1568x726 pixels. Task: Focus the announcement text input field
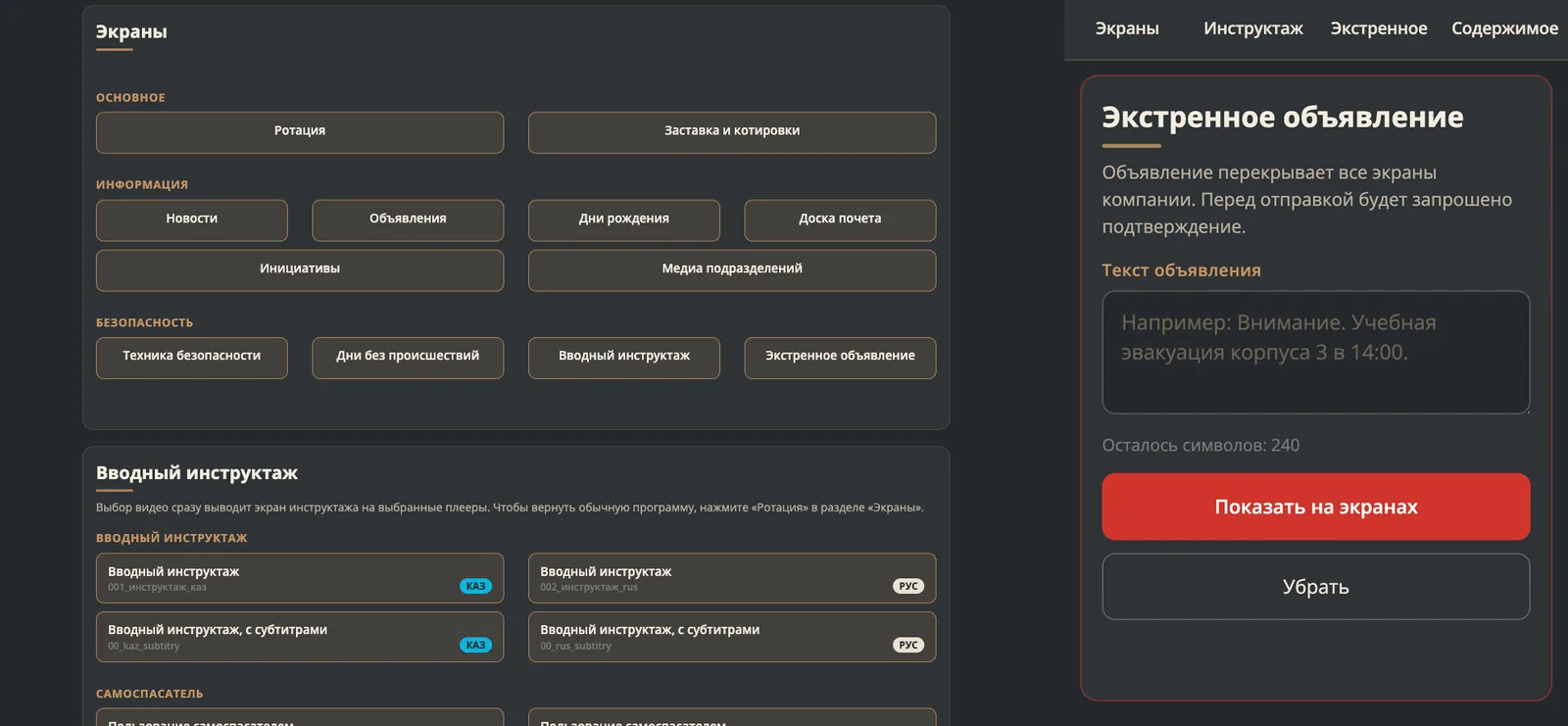tap(1316, 352)
